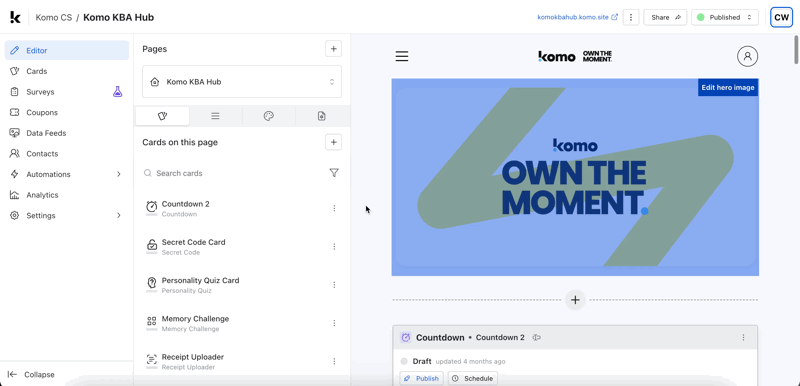Expand the Automations submenu chevron

[x=118, y=174]
